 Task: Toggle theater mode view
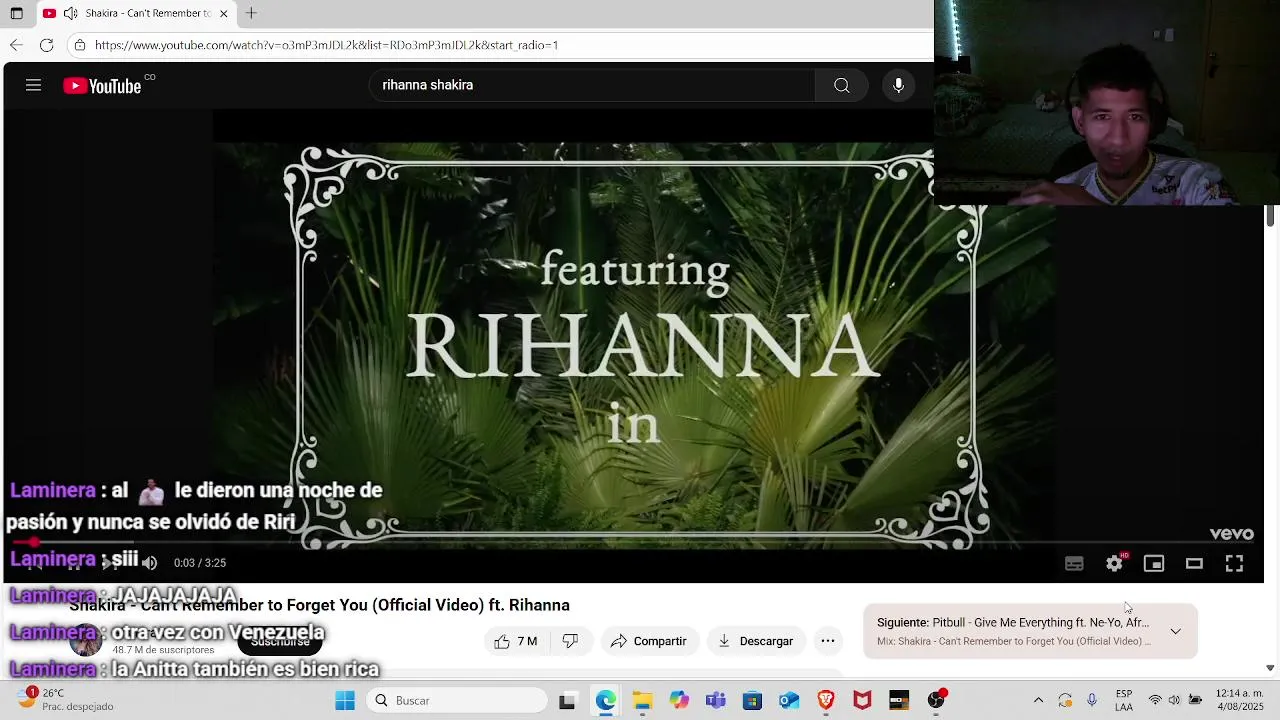point(1194,564)
